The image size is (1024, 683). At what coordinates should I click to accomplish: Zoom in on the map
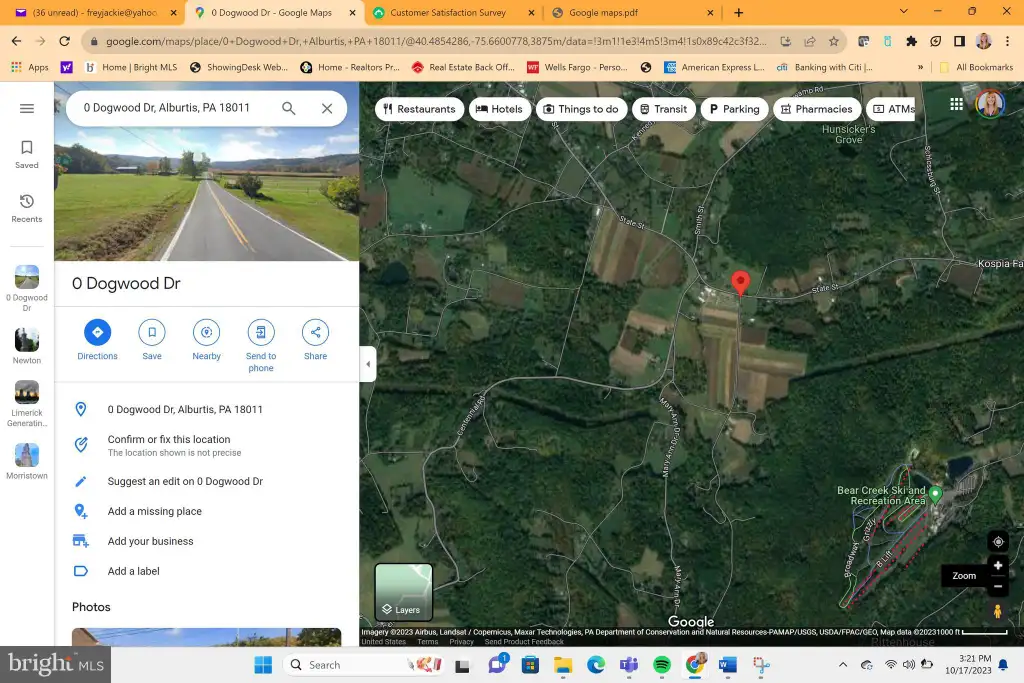[998, 565]
